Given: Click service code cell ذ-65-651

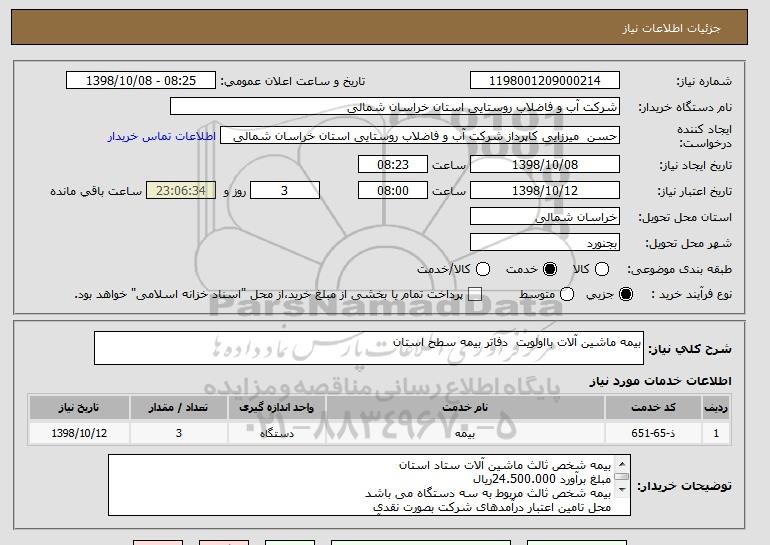Looking at the screenshot, I should (x=653, y=433).
